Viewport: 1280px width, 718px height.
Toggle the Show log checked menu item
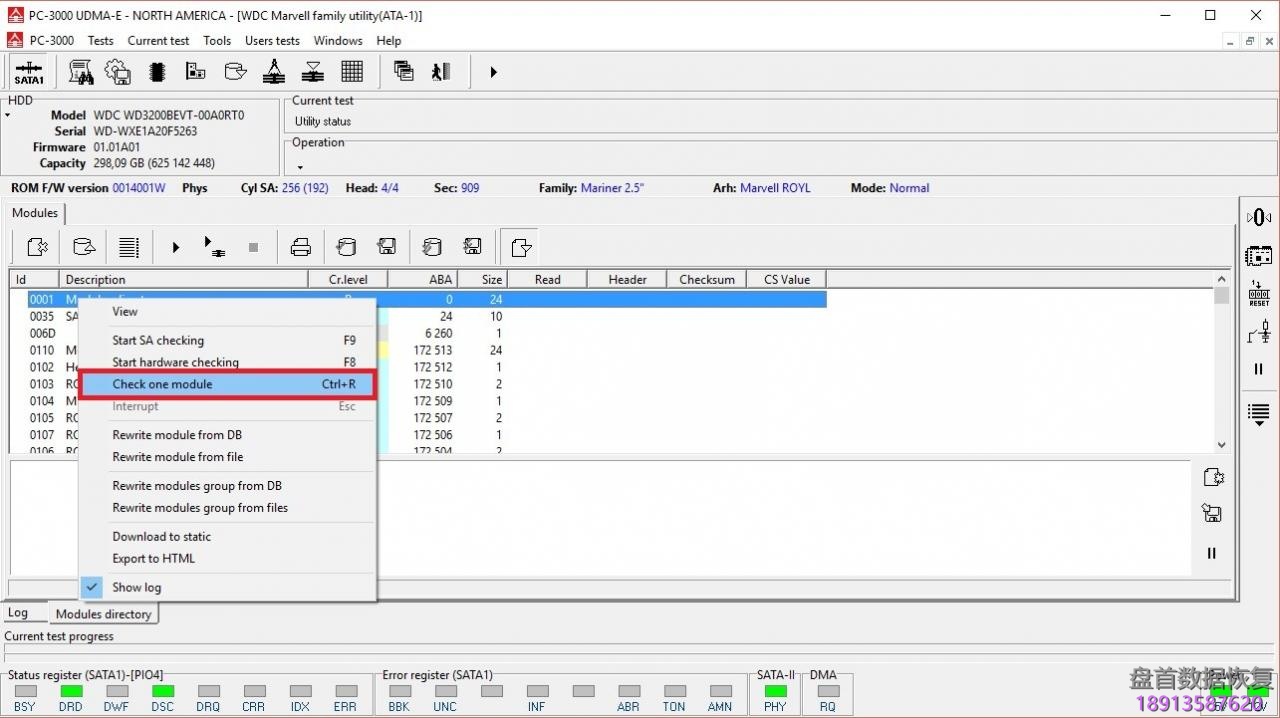(137, 587)
